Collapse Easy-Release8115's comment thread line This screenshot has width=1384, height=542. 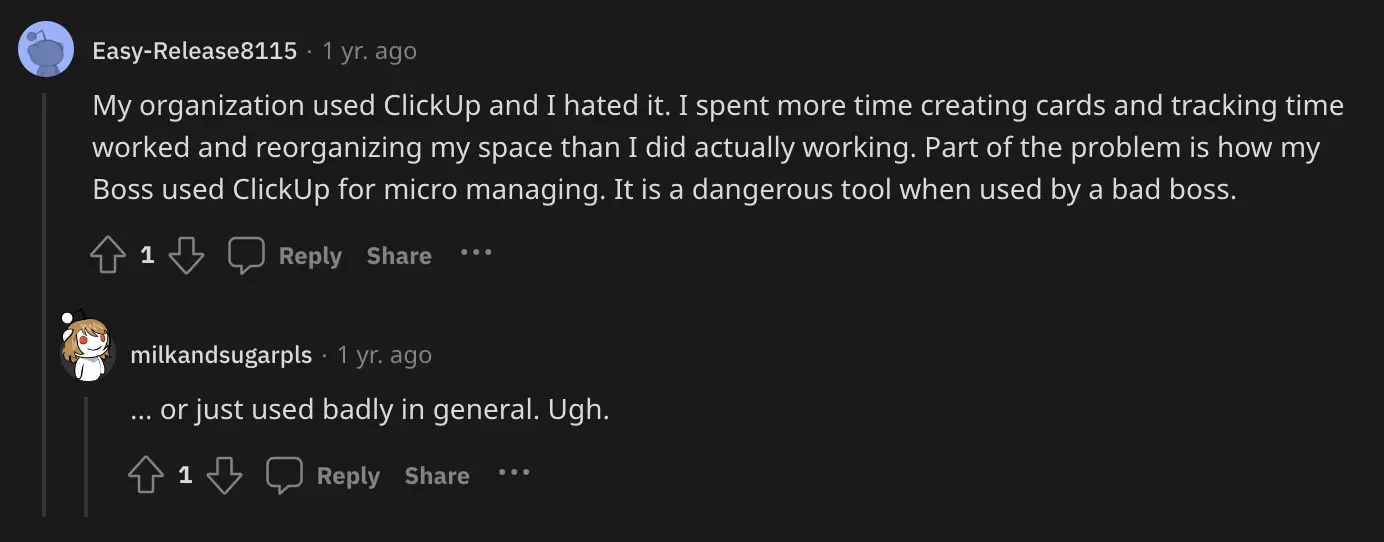(x=44, y=300)
